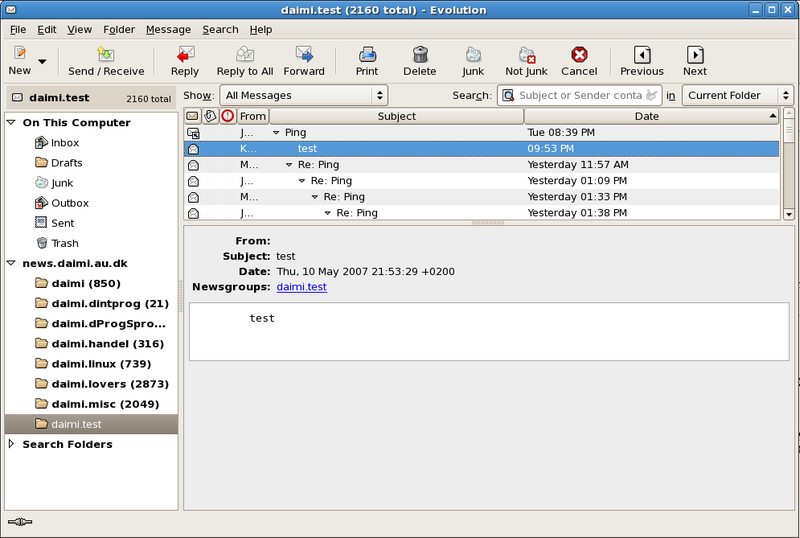Image resolution: width=800 pixels, height=538 pixels.
Task: Open the New dropdown arrow
Action: point(42,61)
